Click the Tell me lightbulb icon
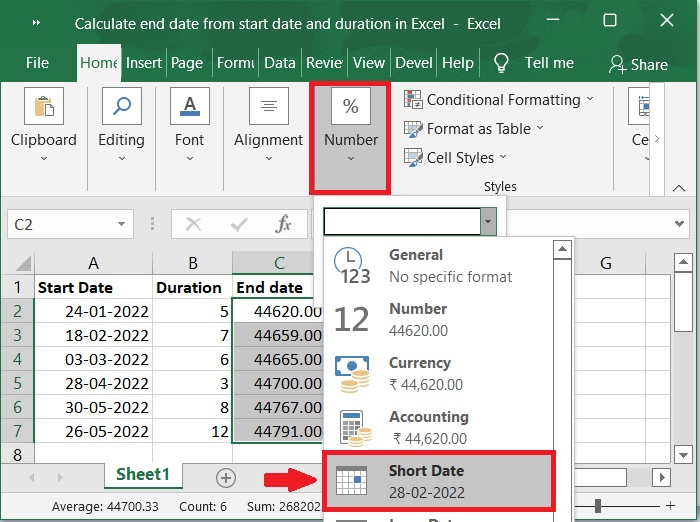 [502, 63]
